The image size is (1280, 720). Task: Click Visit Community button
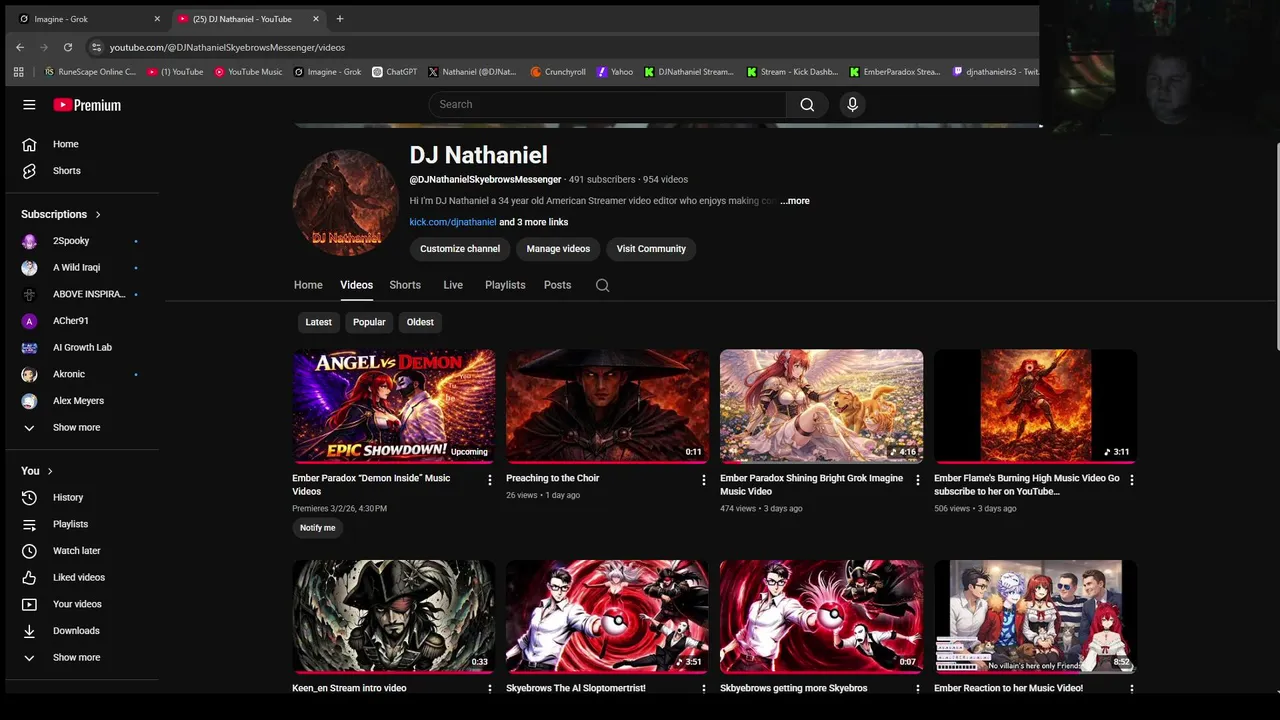point(651,249)
